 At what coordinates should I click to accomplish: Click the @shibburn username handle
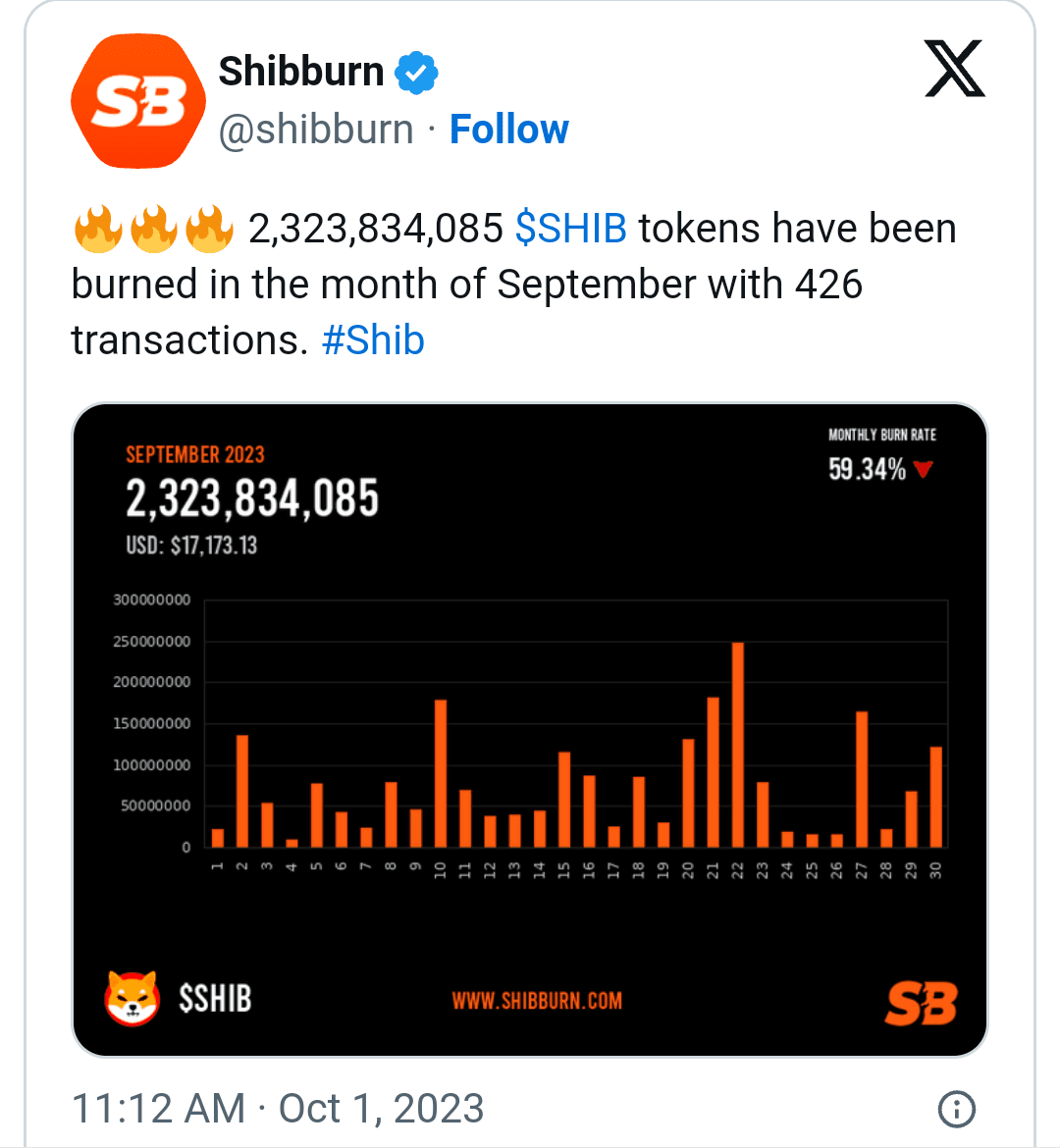(x=316, y=129)
